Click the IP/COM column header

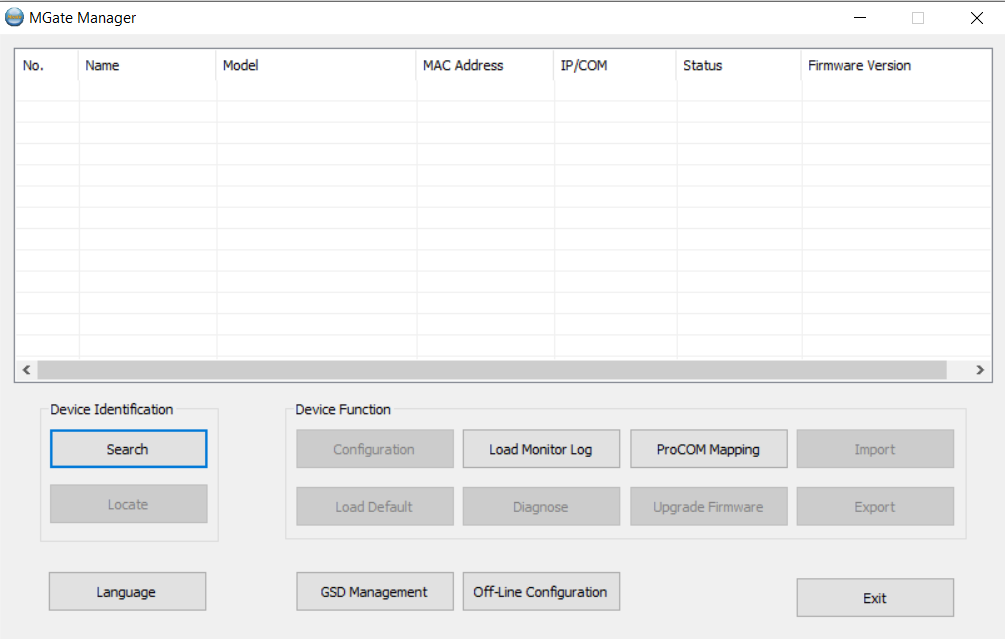[615, 65]
